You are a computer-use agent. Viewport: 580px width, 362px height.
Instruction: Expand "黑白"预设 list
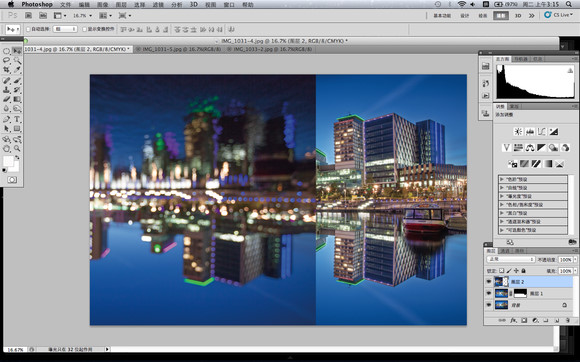502,213
